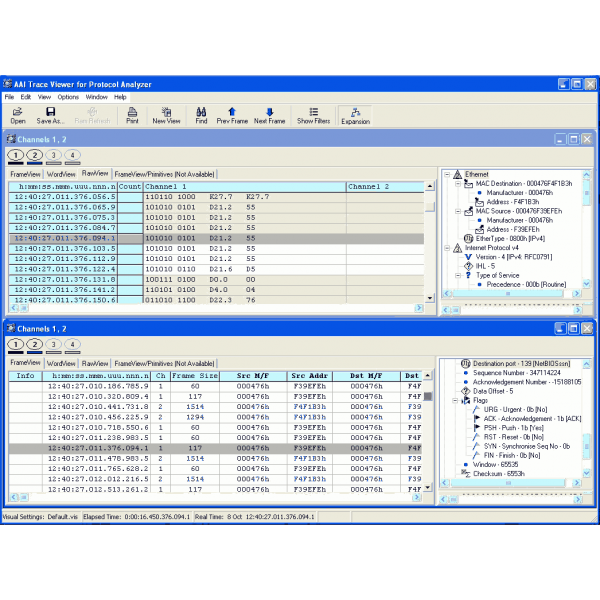Collapse the Ethernet tree node
Image resolution: width=600 pixels, height=600 pixels.
447,174
